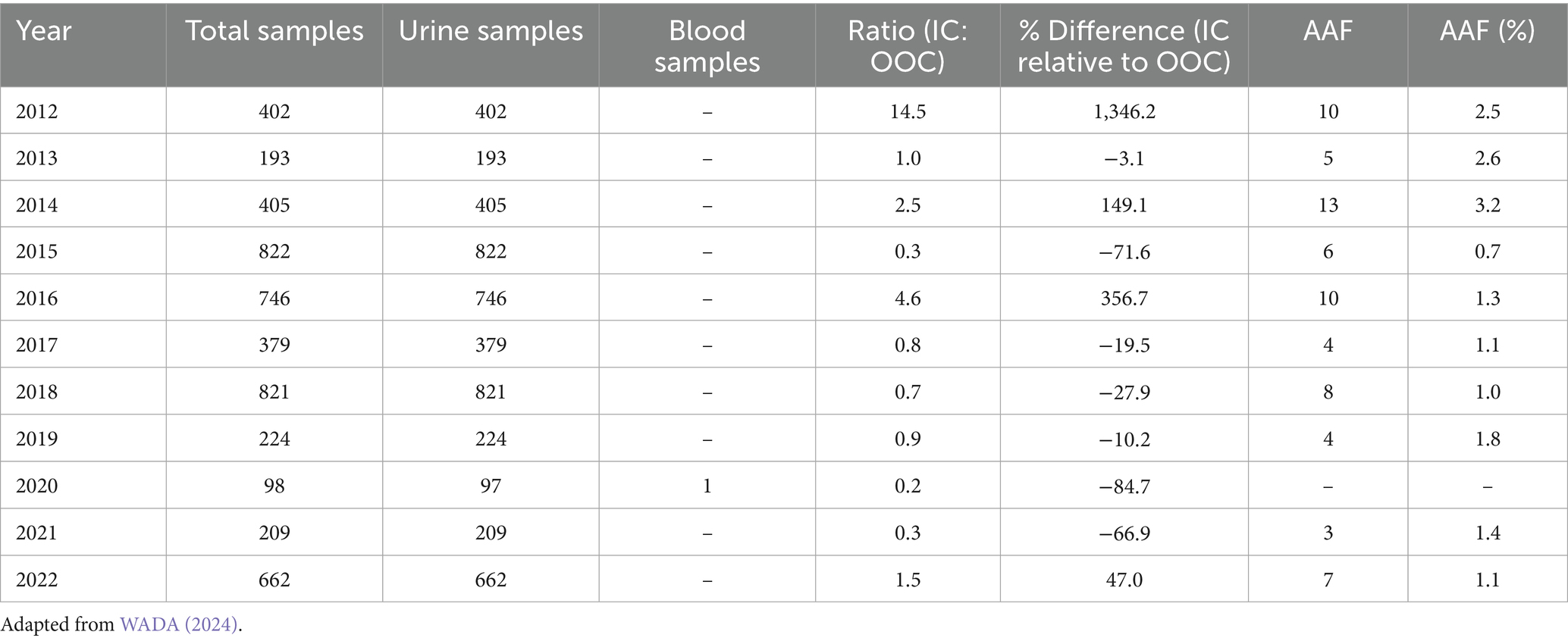Click total samples value 822
This screenshot has height=641, width=1568.
click(274, 252)
